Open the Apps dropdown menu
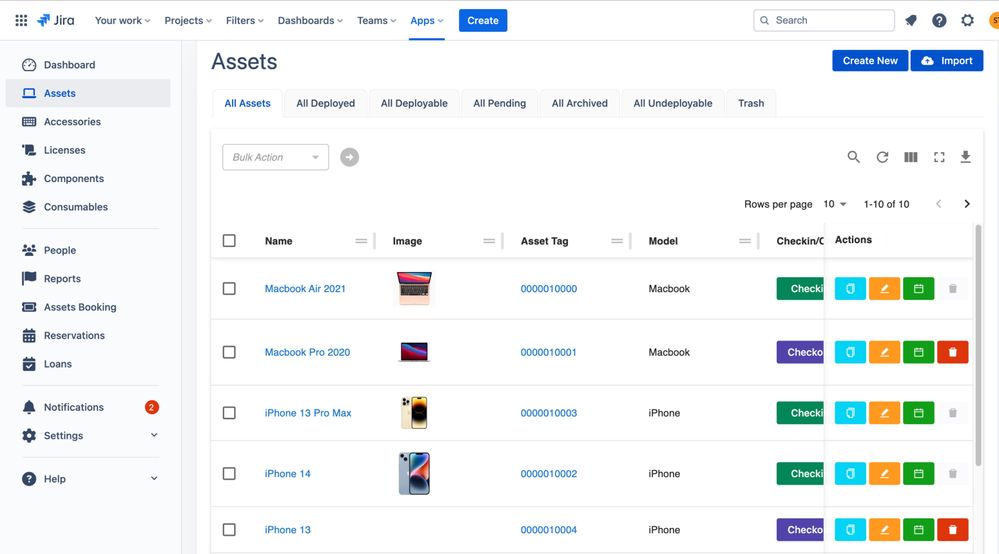999x554 pixels. (427, 20)
